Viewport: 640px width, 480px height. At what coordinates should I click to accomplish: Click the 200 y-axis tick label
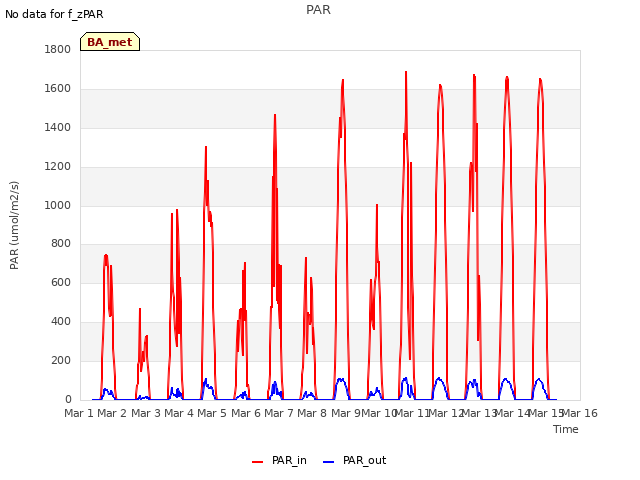coord(61,360)
